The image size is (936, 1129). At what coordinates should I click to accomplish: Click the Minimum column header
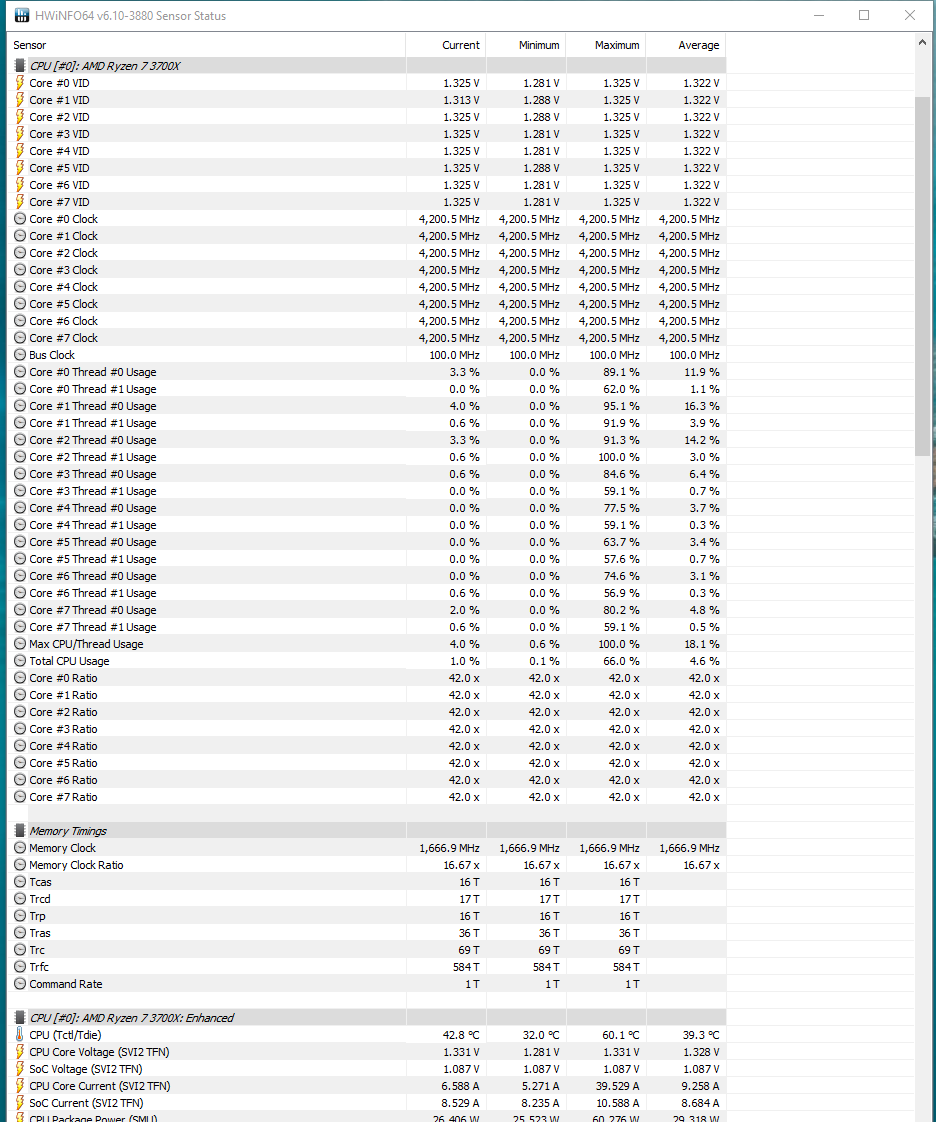point(526,45)
